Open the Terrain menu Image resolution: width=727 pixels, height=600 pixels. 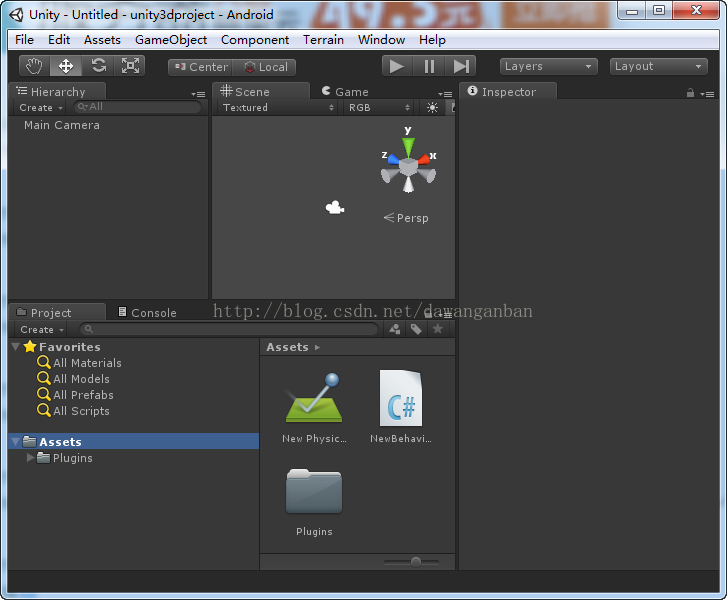click(324, 40)
